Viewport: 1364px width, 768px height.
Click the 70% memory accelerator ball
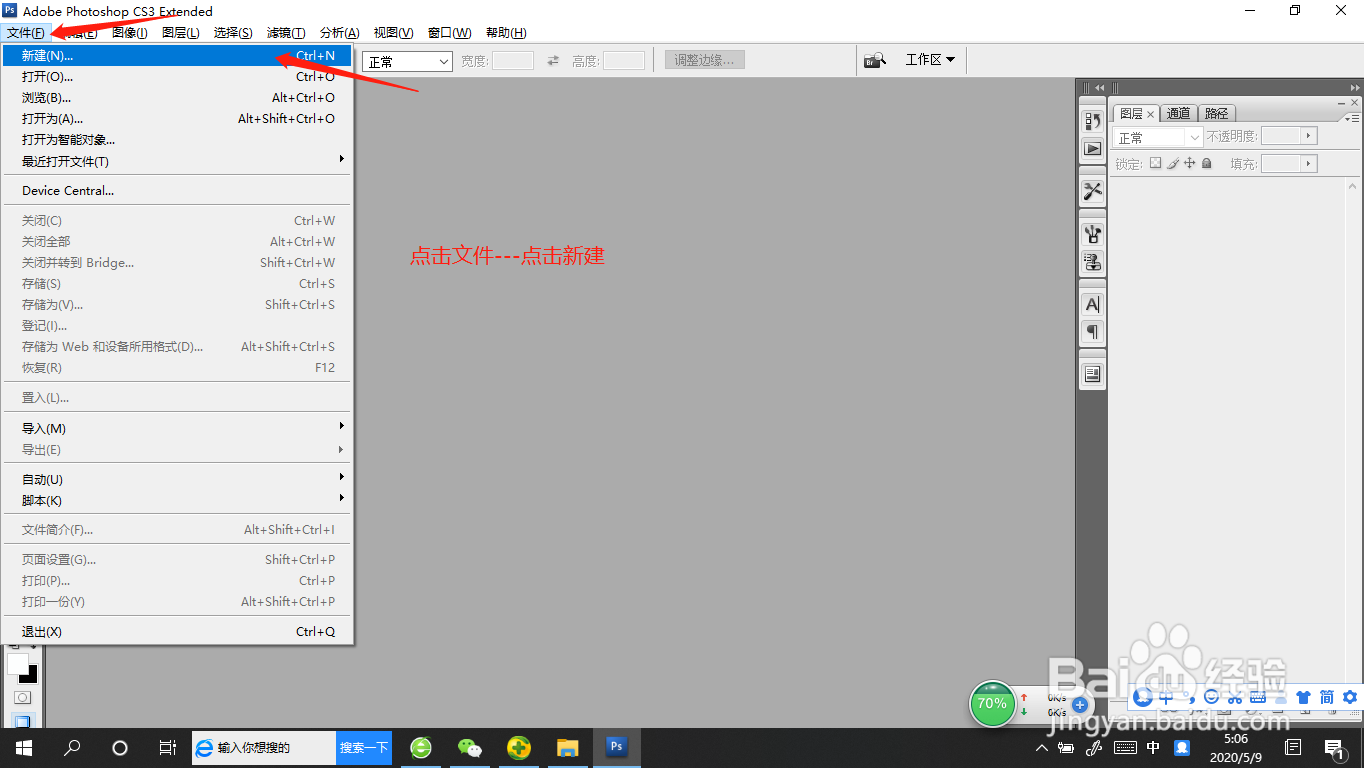coord(992,703)
